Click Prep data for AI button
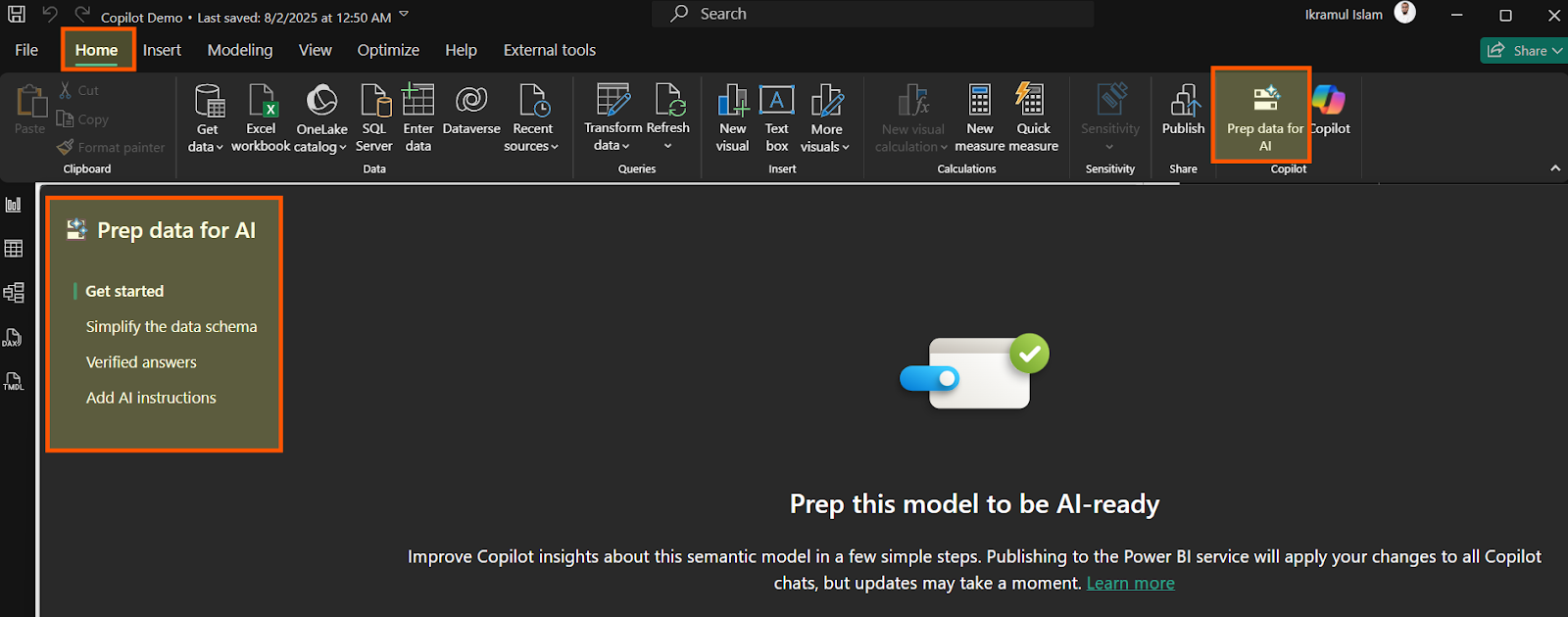Image resolution: width=1568 pixels, height=617 pixels. click(1264, 119)
